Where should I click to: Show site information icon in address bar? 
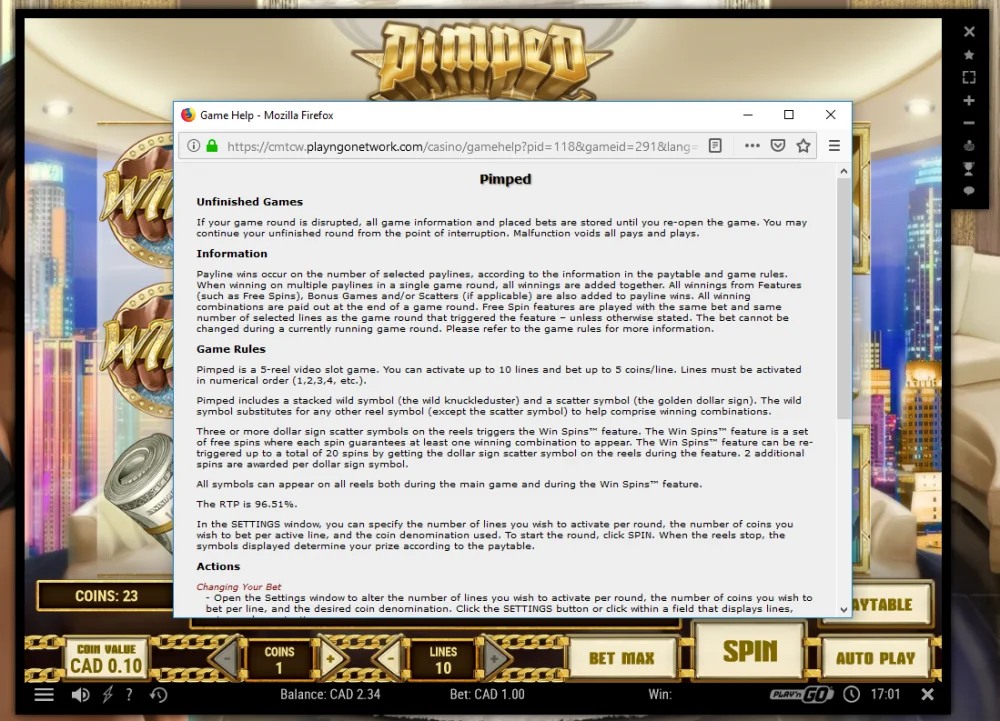[193, 146]
